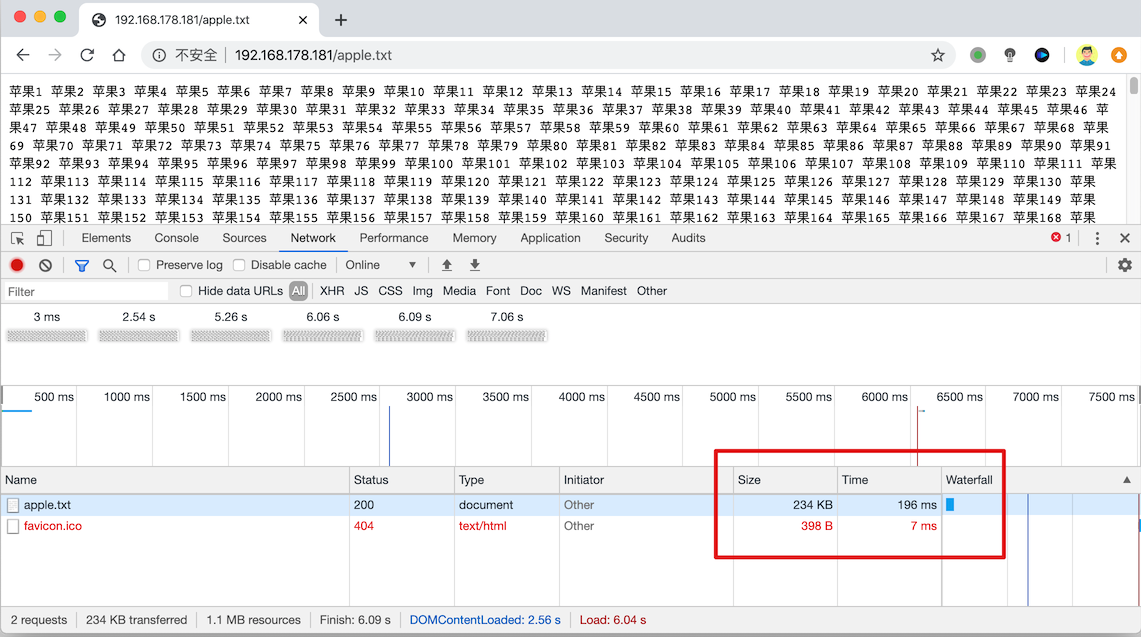
Task: Export the HAR file
Action: tap(474, 265)
